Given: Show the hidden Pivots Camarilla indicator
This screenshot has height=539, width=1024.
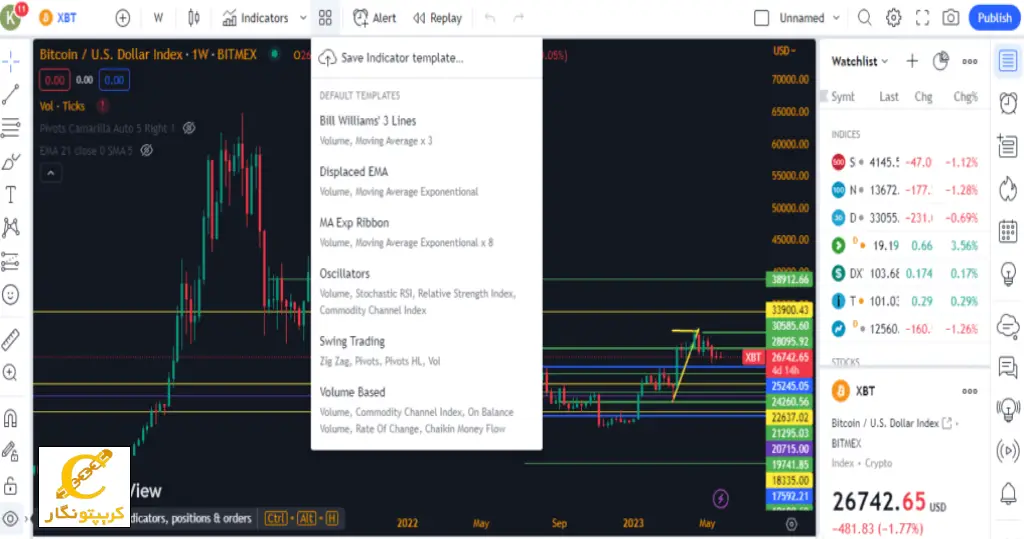Looking at the screenshot, I should (189, 128).
